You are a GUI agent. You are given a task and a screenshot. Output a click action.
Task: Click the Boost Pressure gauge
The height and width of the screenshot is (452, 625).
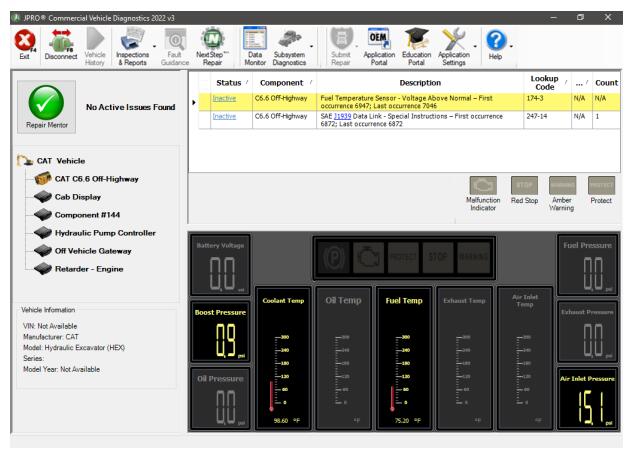coord(220,332)
